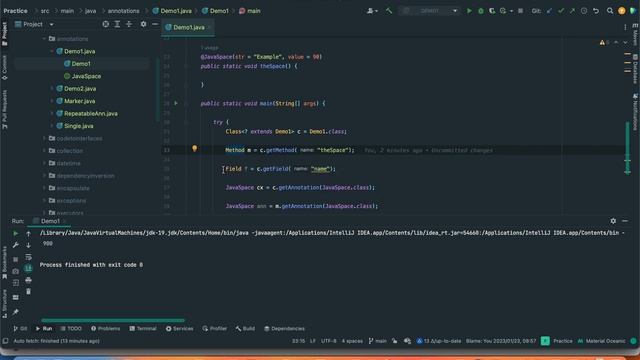The width and height of the screenshot is (640, 360).
Task: Update project with the Git arrow icon
Action: click(549, 11)
